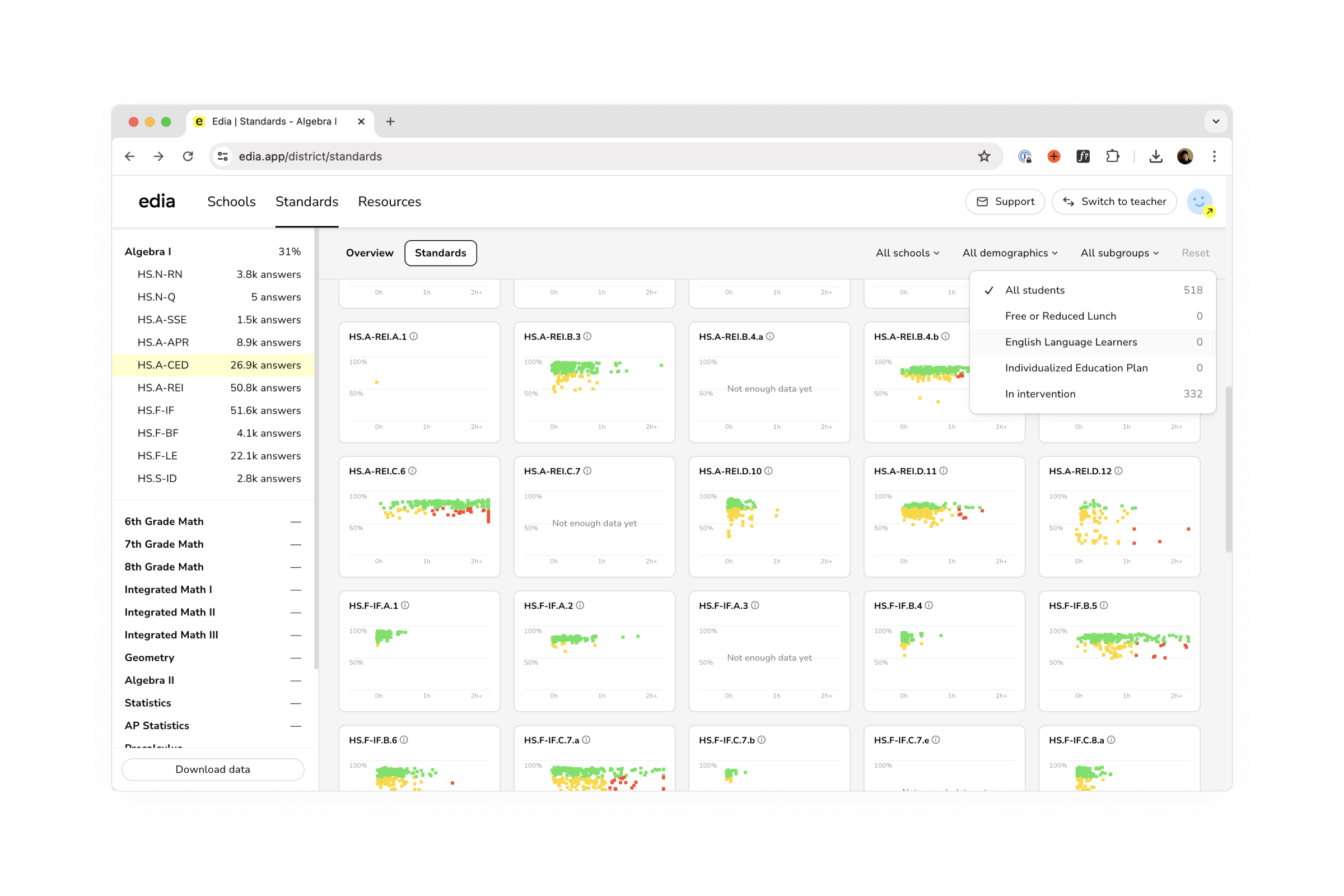Click Download data button
This screenshot has width=1344, height=896.
213,769
